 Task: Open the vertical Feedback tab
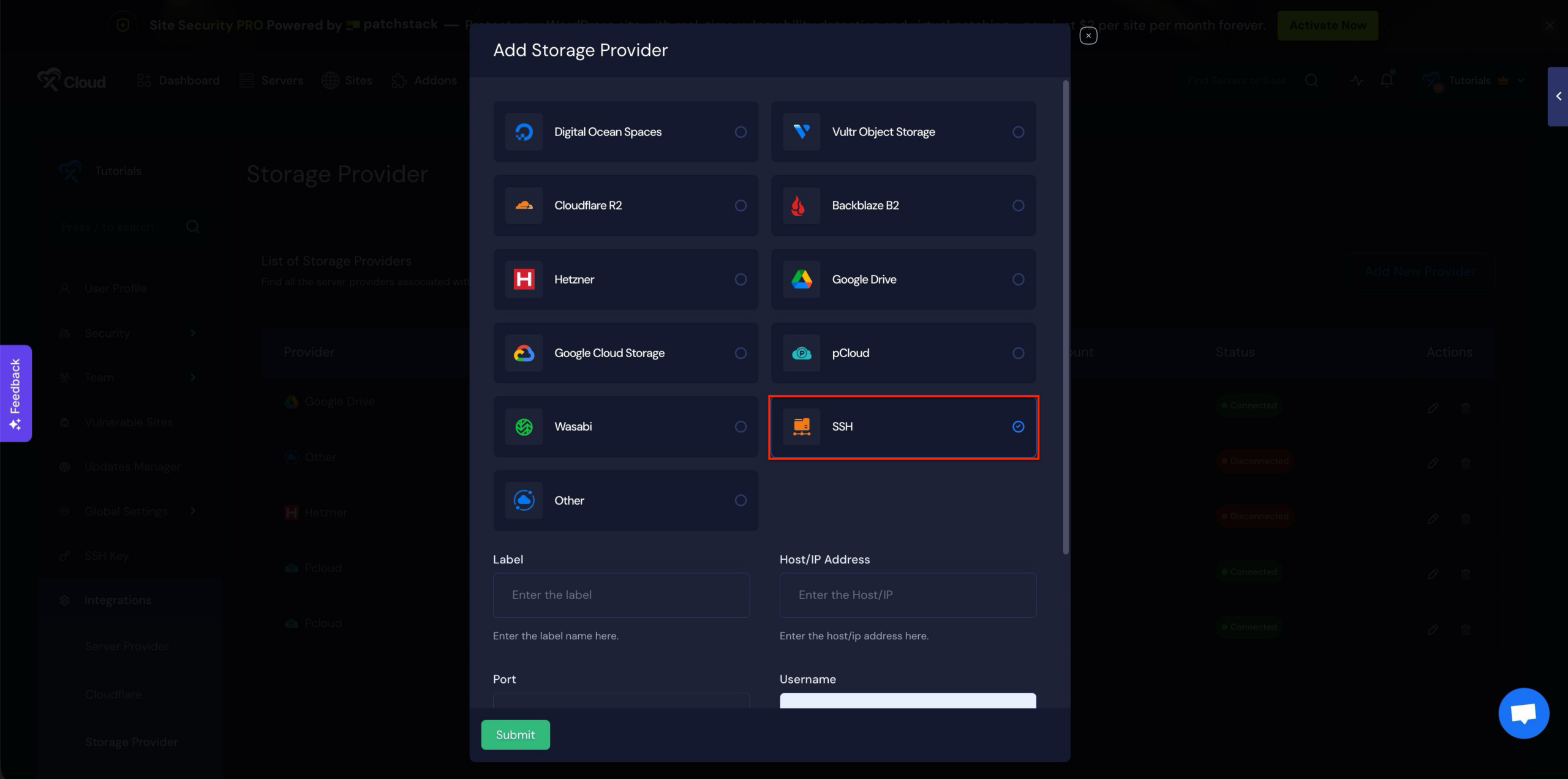tap(15, 393)
